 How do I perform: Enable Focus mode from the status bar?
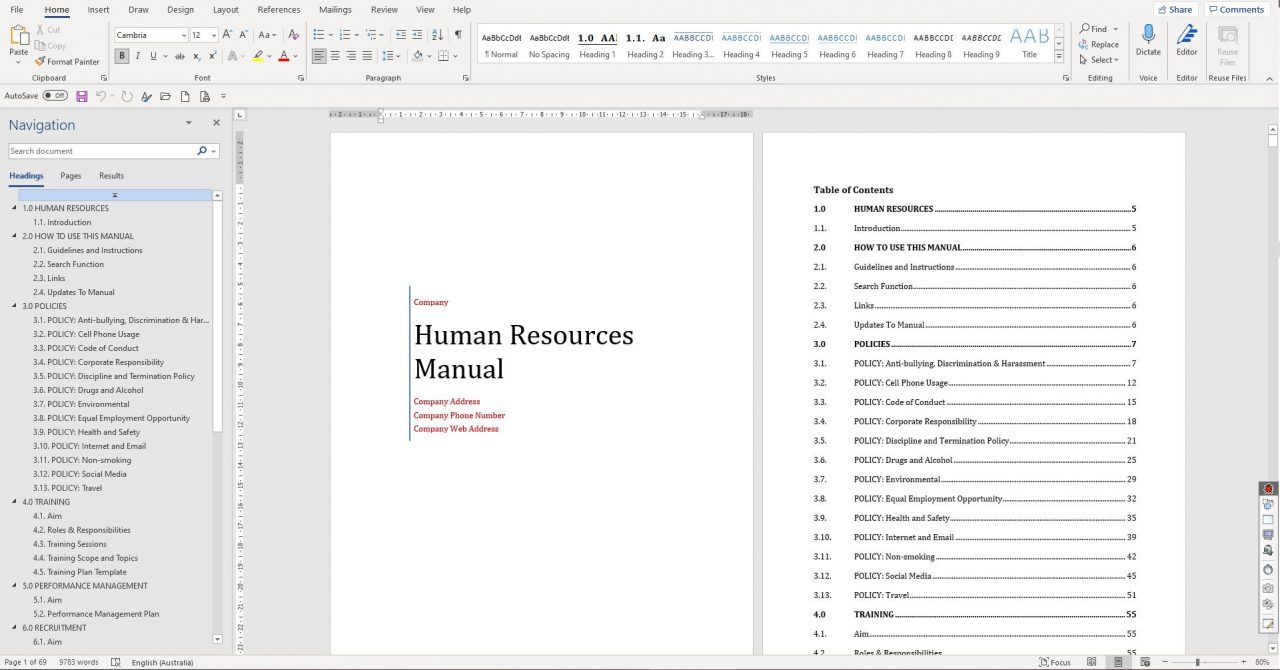click(1055, 662)
